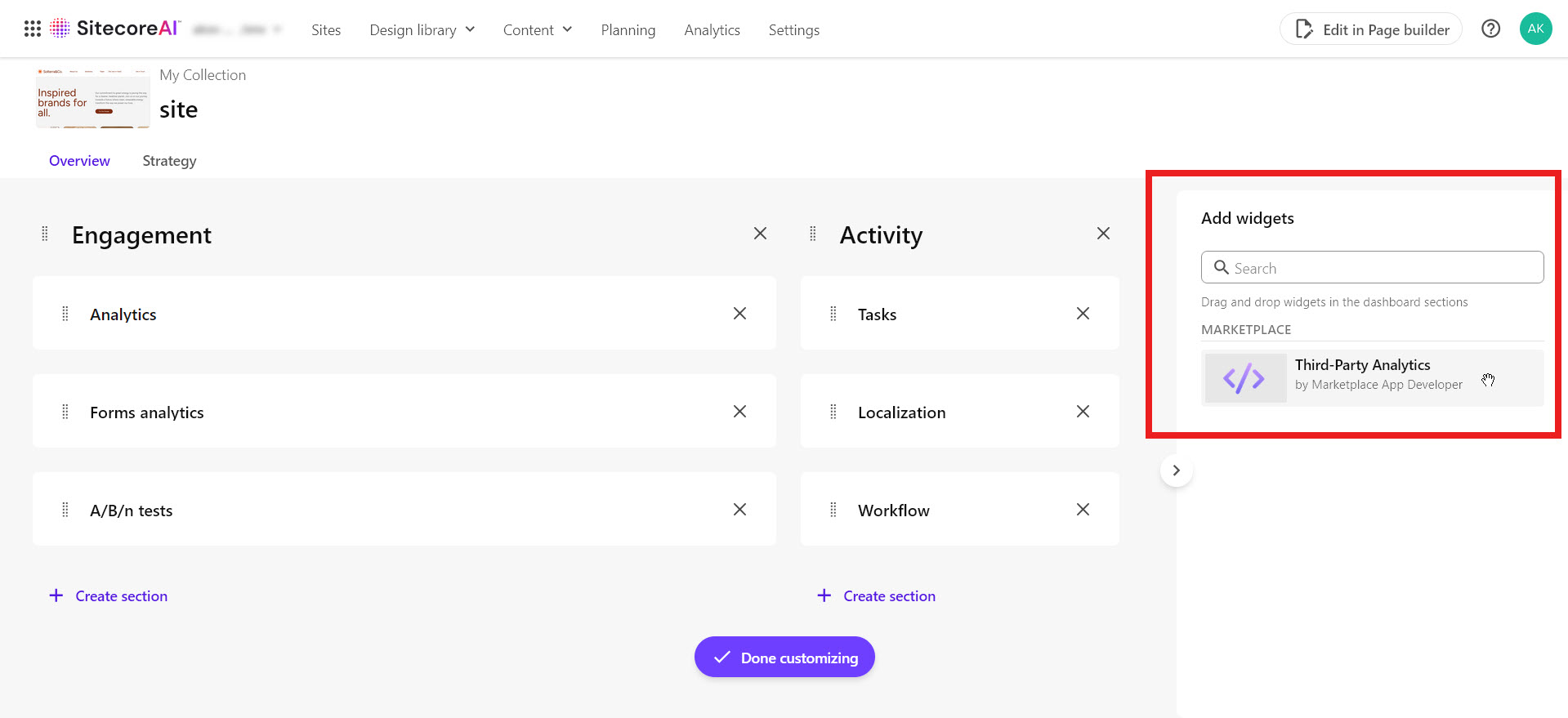The height and width of the screenshot is (718, 1568).
Task: Click the Third-Party Analytics code icon
Action: click(x=1245, y=378)
